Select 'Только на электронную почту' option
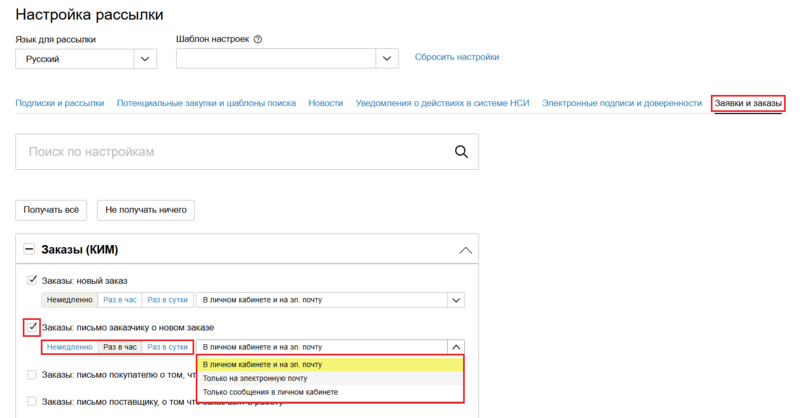Viewport: 800px width, 418px height. [255, 379]
